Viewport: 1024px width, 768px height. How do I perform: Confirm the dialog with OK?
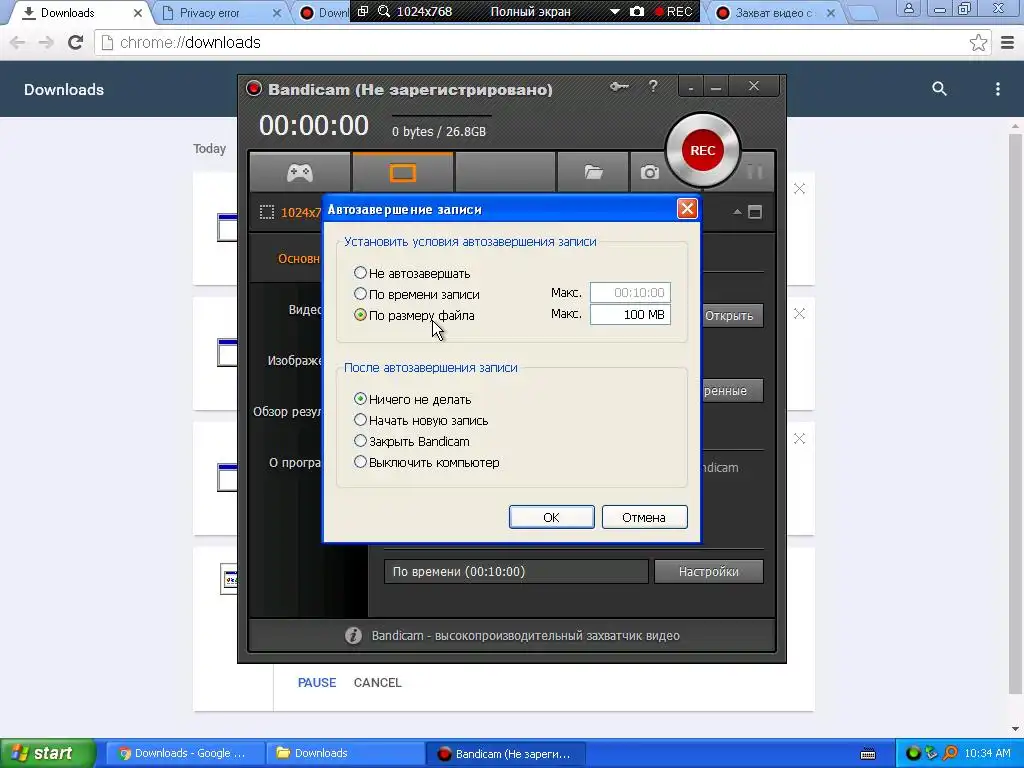(551, 517)
